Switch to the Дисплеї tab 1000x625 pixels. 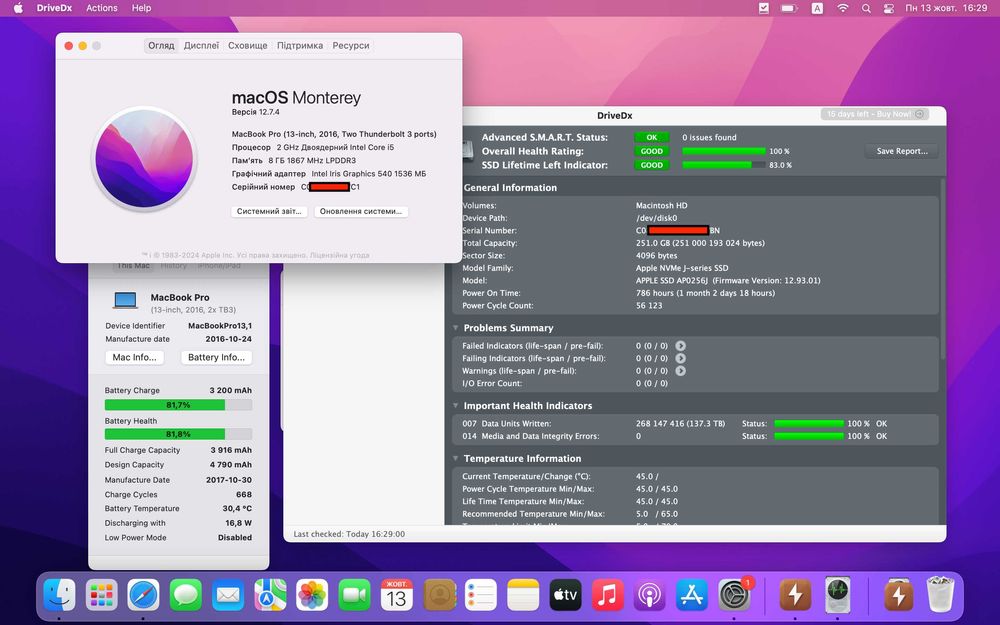click(202, 46)
